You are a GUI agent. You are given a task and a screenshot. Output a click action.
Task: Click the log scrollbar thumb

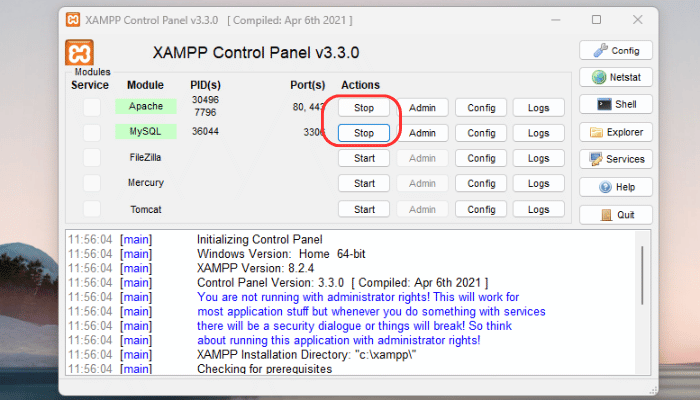coord(642,275)
